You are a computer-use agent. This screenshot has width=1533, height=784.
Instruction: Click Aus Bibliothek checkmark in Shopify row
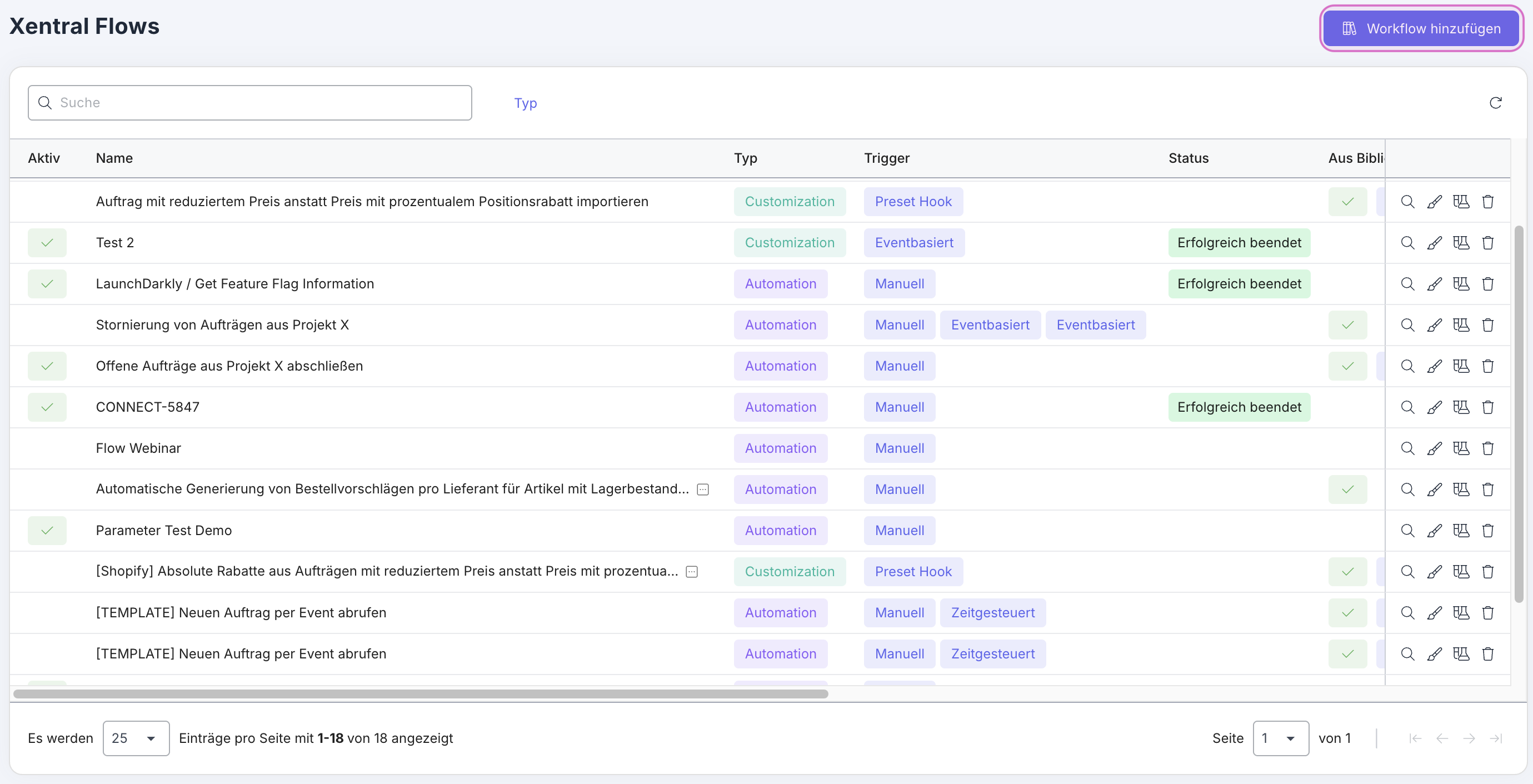tap(1347, 572)
